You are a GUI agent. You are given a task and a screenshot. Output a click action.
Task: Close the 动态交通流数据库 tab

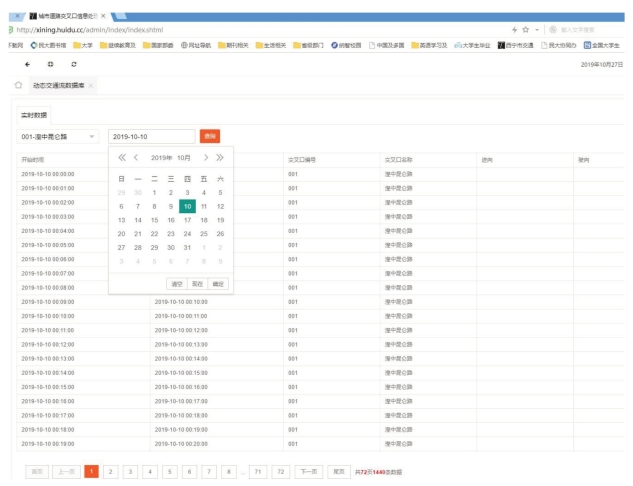[91, 86]
